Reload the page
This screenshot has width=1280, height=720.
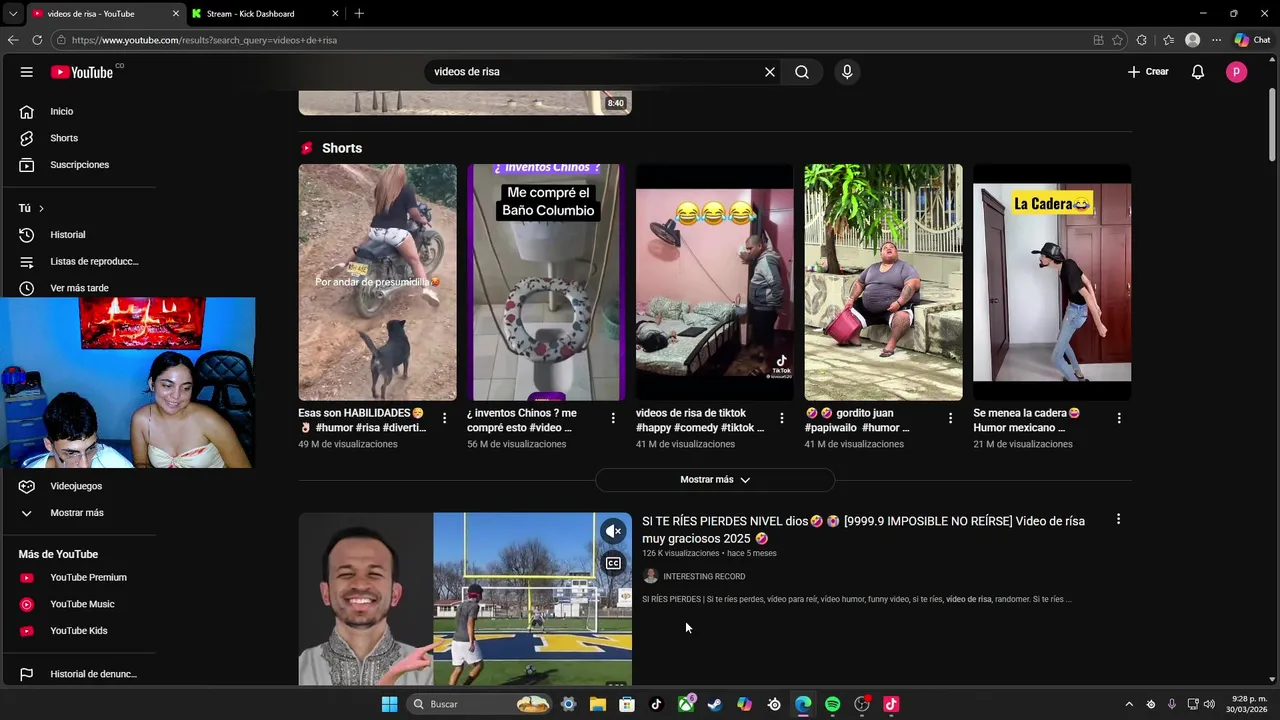pos(37,40)
